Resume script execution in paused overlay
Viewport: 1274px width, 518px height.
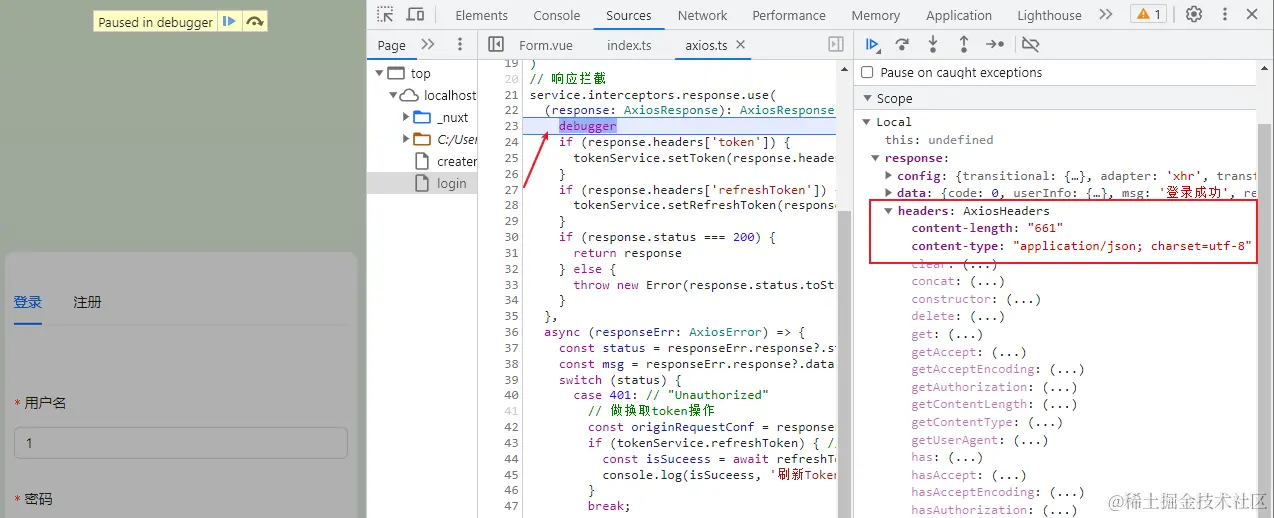click(229, 22)
